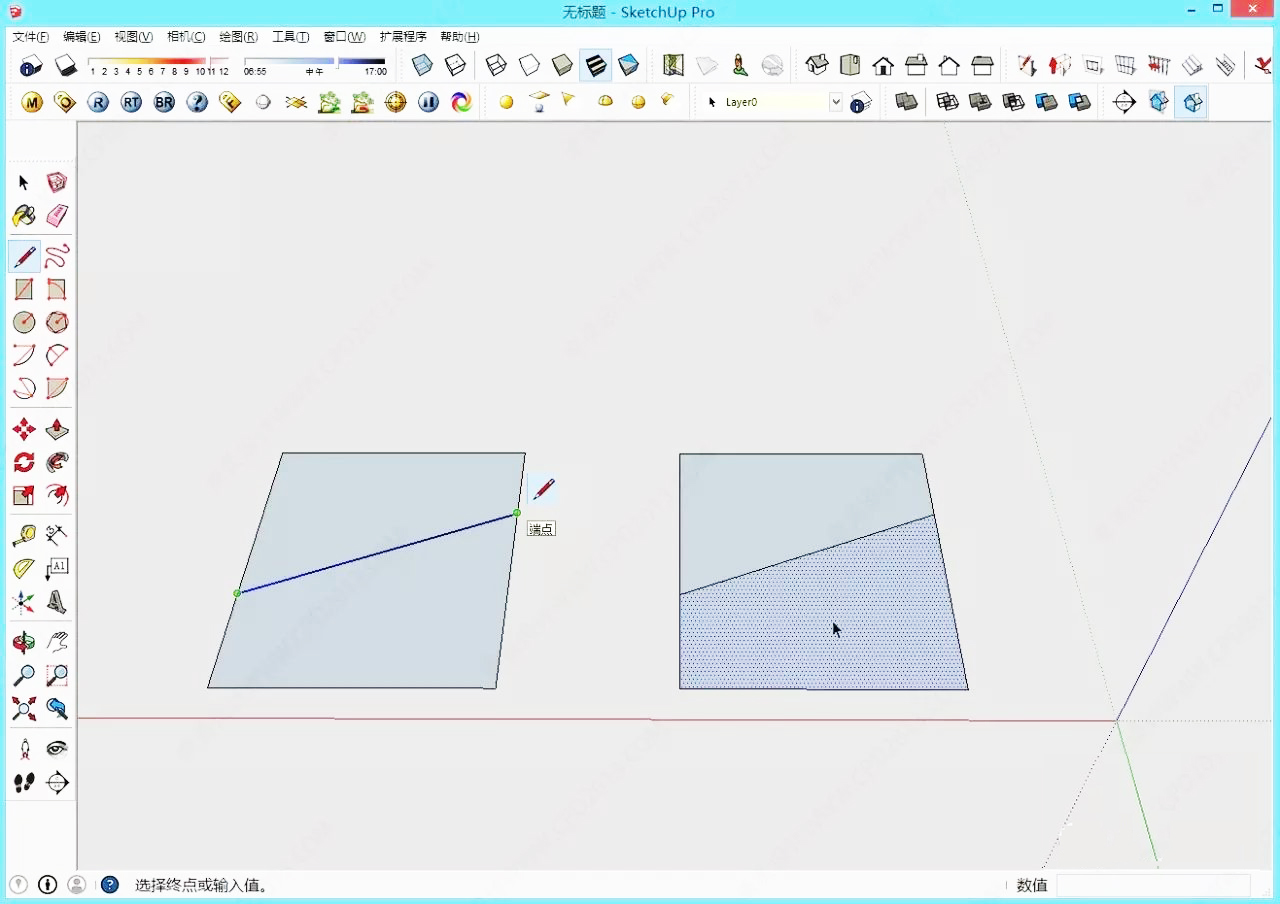
Task: Pick the A1 Text label tool
Action: pyautogui.click(x=57, y=569)
